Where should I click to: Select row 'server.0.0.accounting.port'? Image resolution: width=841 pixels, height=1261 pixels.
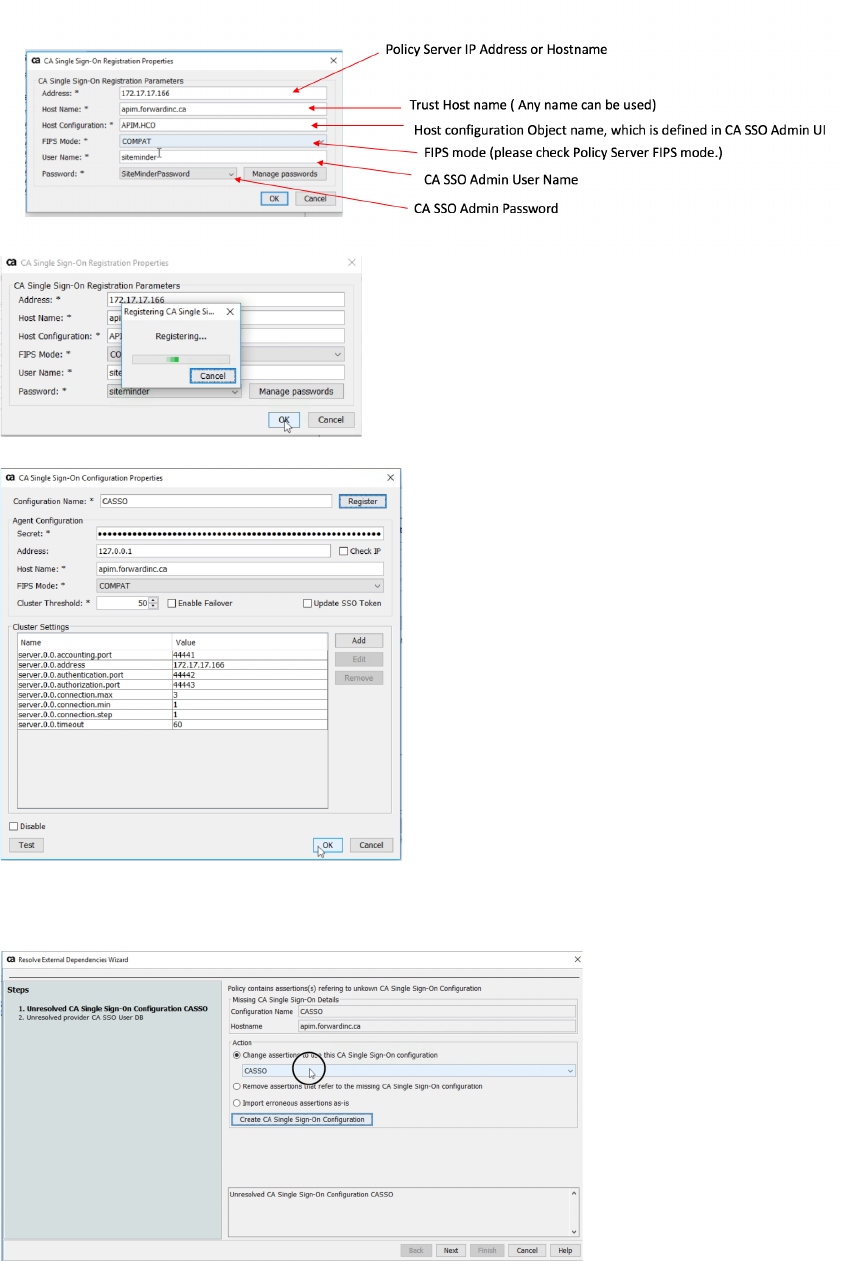[172, 654]
